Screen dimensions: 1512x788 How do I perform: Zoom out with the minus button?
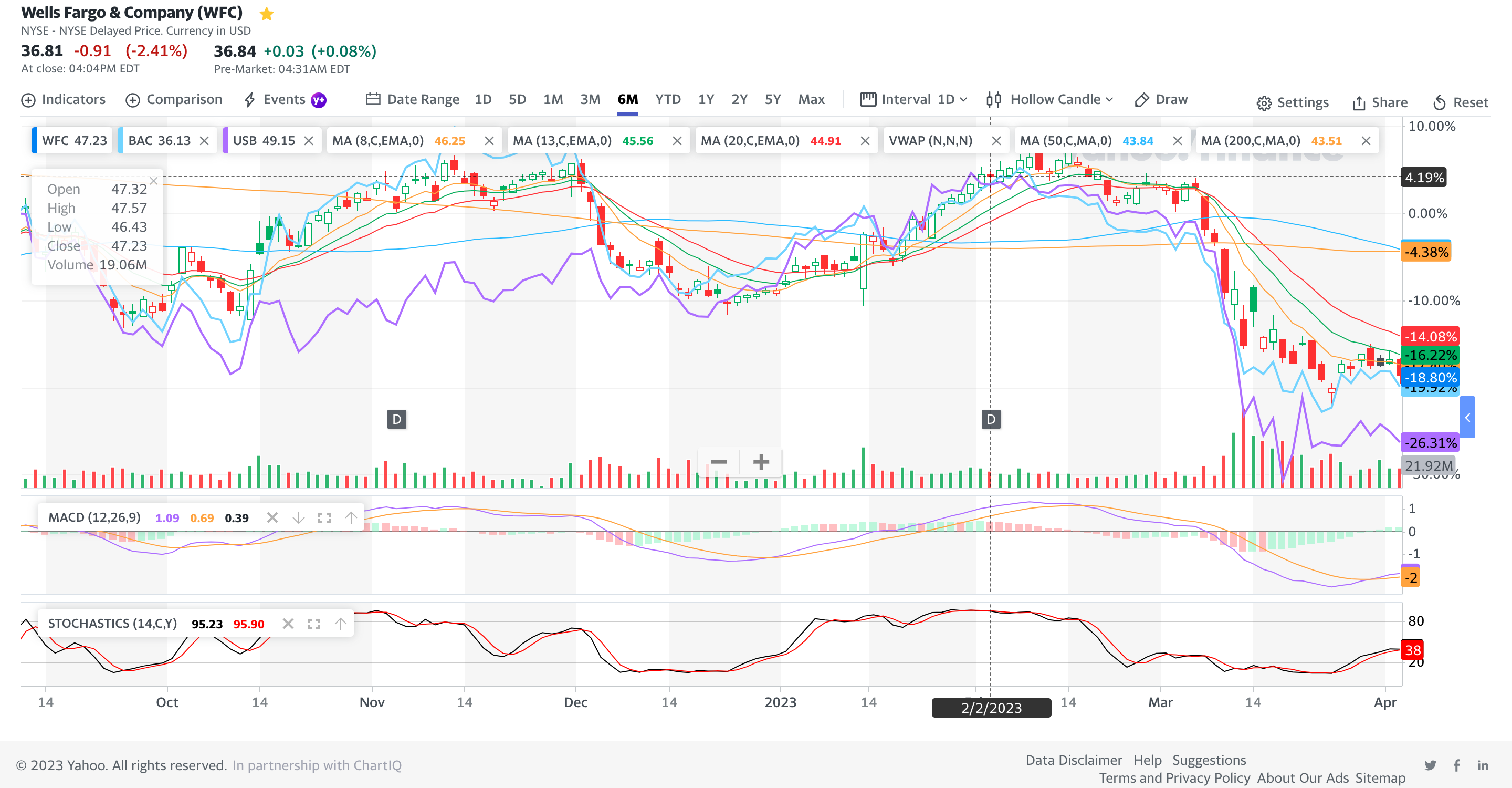coord(718,462)
